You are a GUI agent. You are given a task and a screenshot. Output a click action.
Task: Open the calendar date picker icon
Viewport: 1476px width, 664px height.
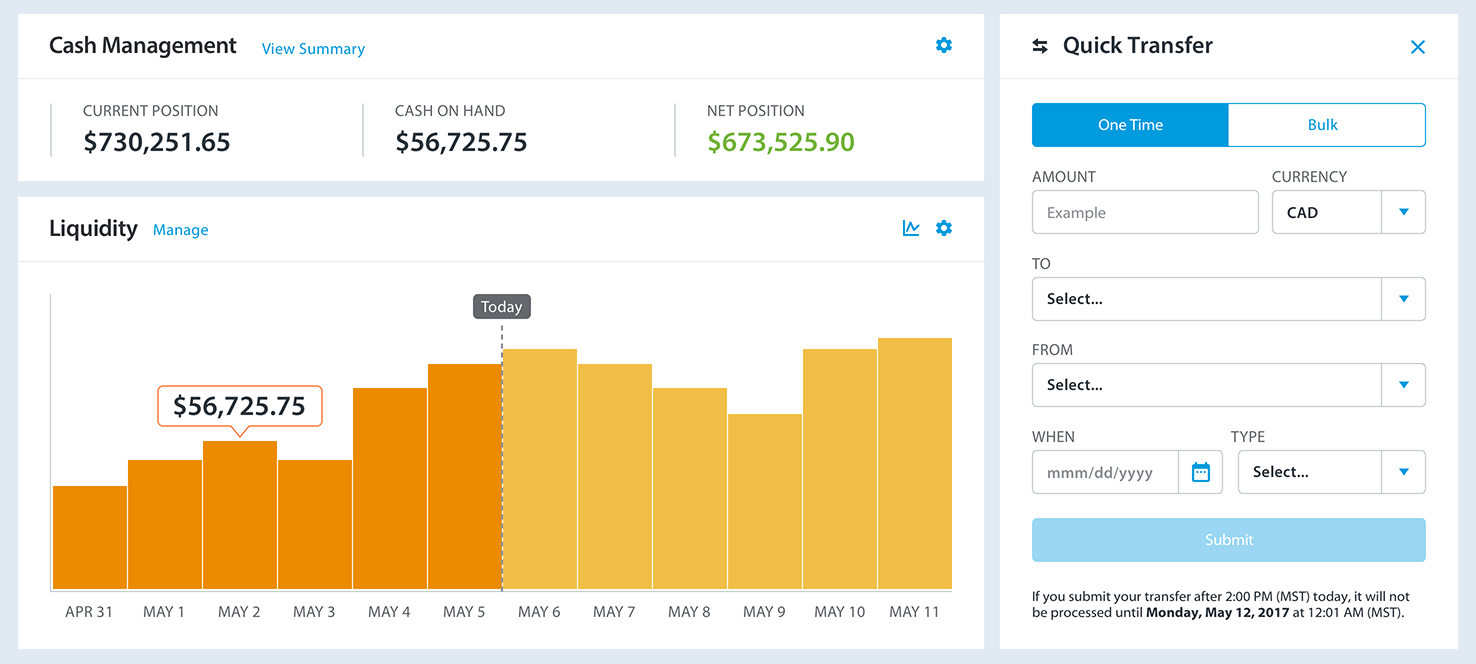tap(1200, 472)
